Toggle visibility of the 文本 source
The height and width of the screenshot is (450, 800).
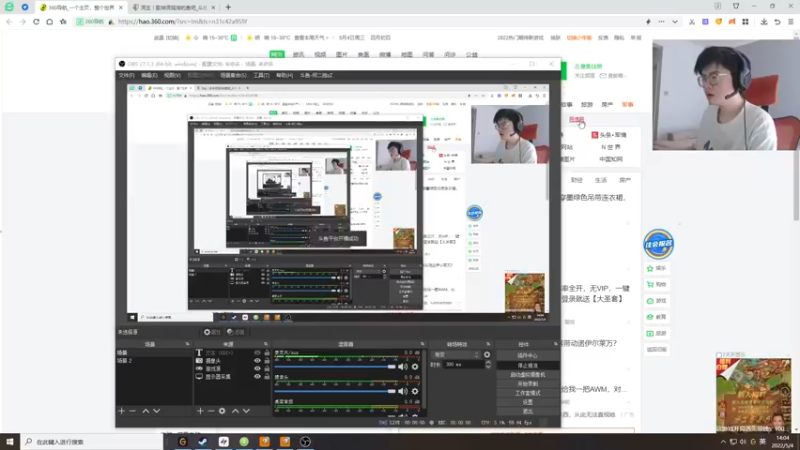click(257, 353)
